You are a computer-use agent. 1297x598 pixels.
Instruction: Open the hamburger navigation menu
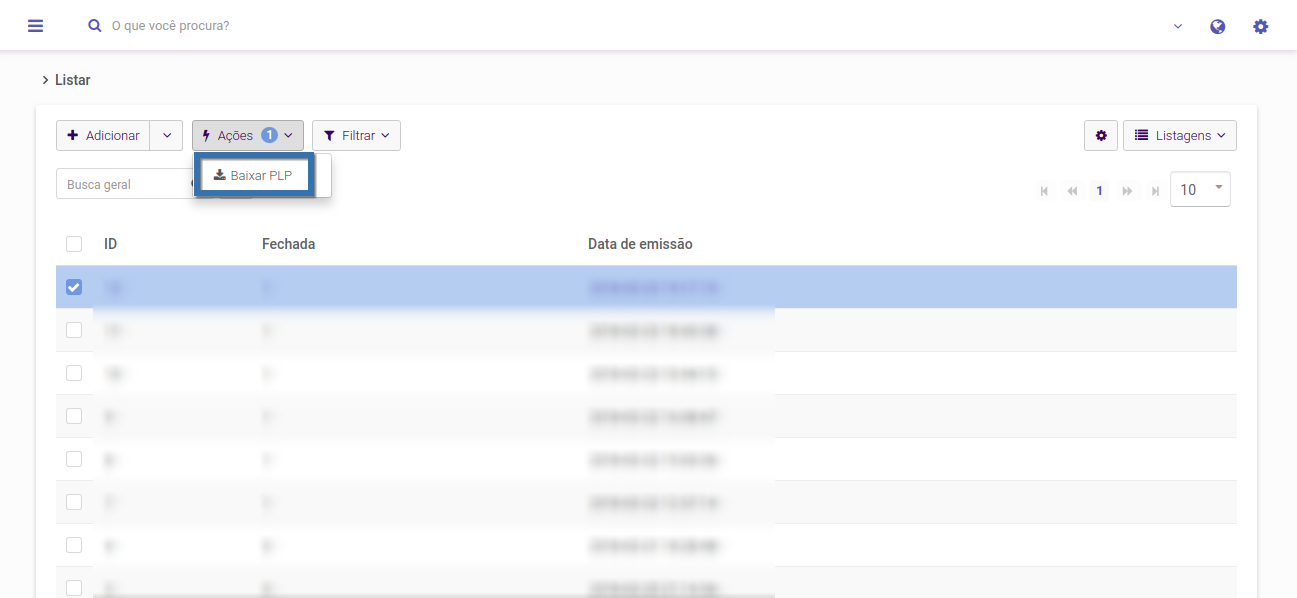[x=36, y=26]
